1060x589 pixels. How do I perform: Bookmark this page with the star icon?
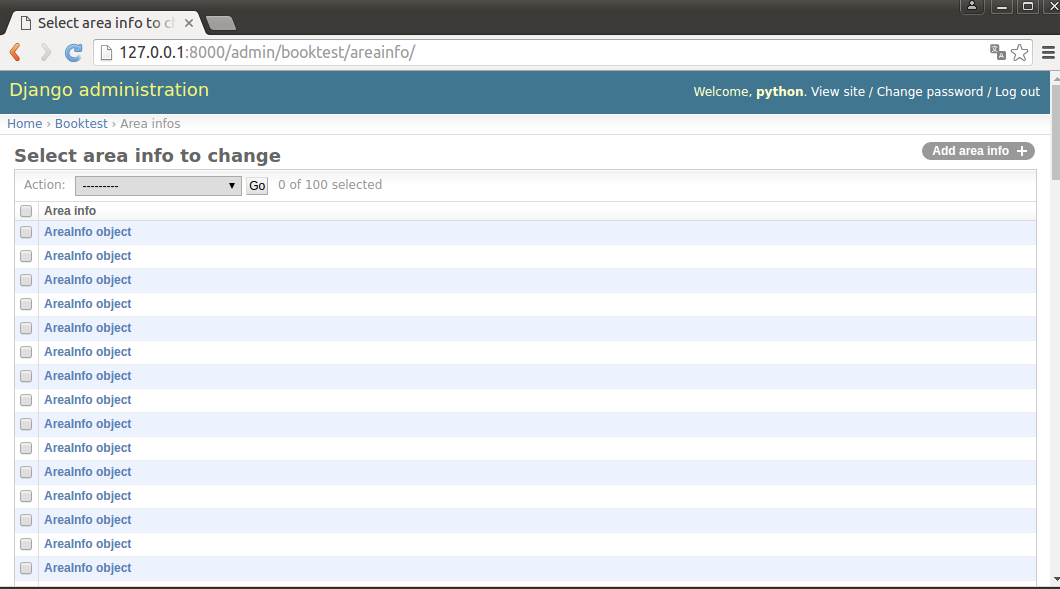1019,53
